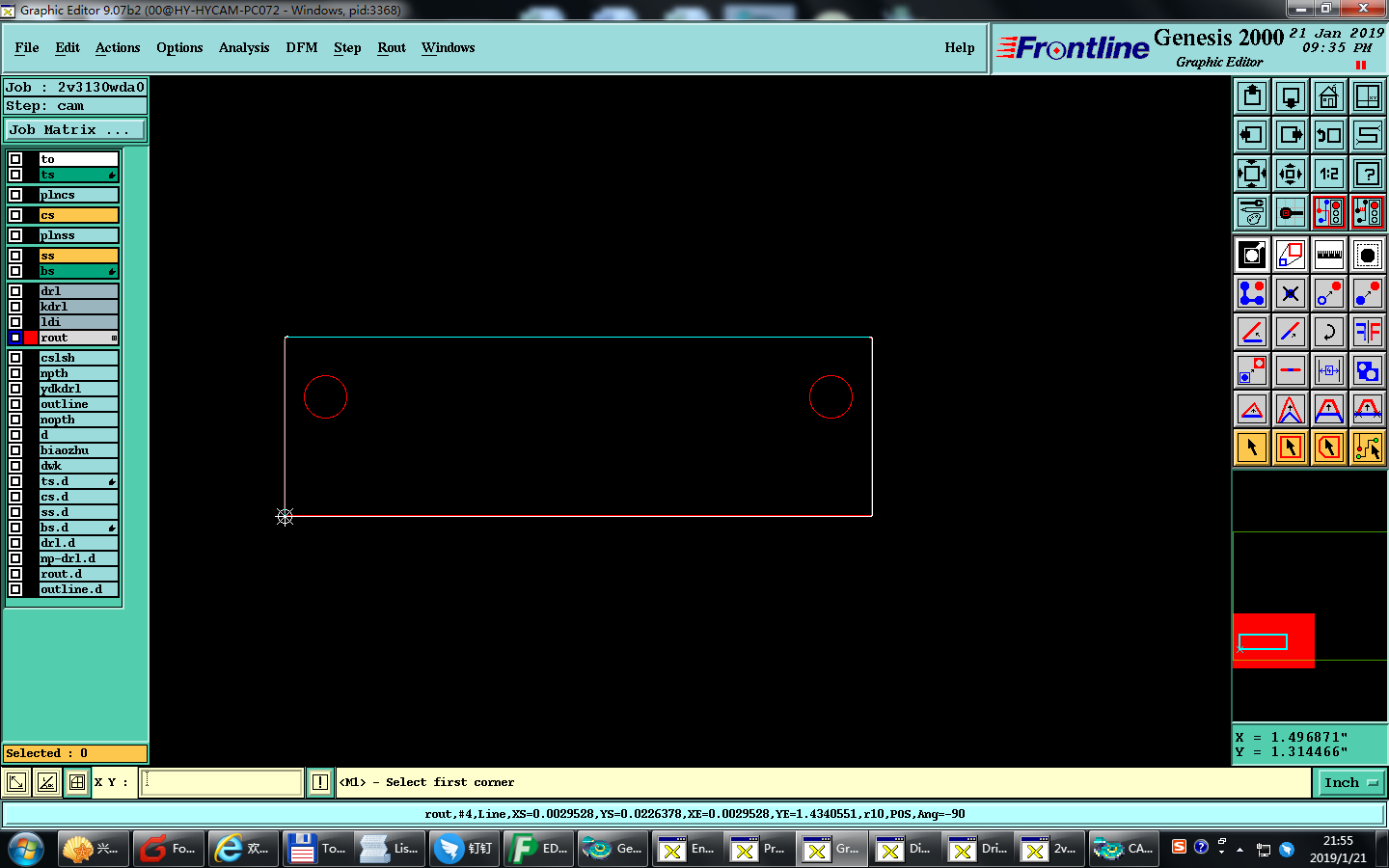This screenshot has width=1389, height=868.
Task: Click the zoom in expanding arrows icon
Action: tap(1252, 174)
